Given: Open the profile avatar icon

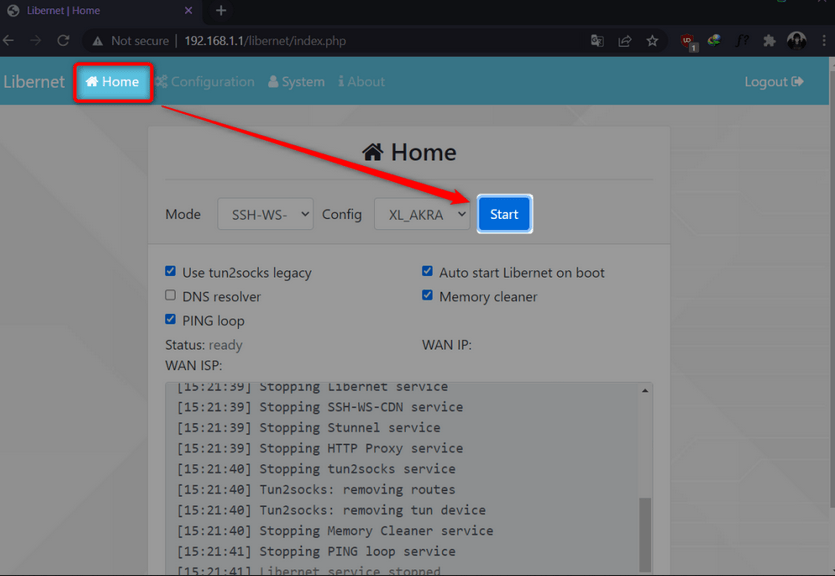Looking at the screenshot, I should 797,40.
